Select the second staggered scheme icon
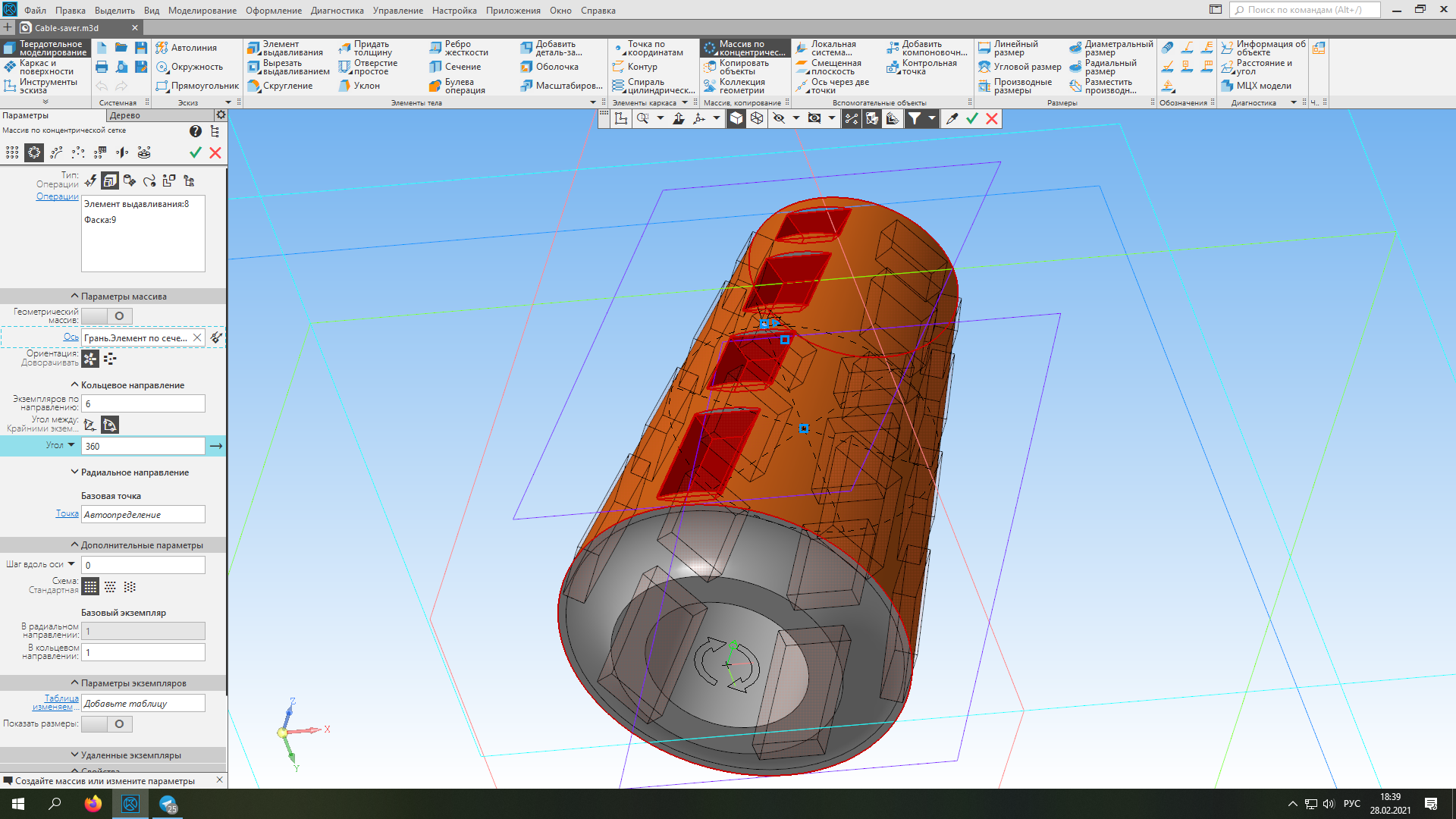The image size is (1456, 819). point(110,587)
